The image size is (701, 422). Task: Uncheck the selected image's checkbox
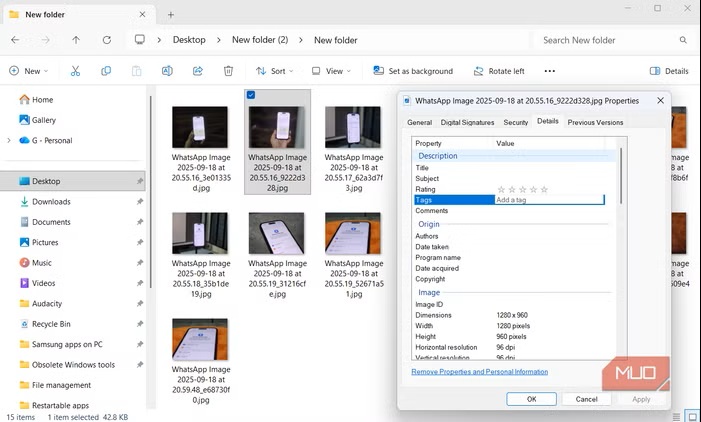point(251,95)
